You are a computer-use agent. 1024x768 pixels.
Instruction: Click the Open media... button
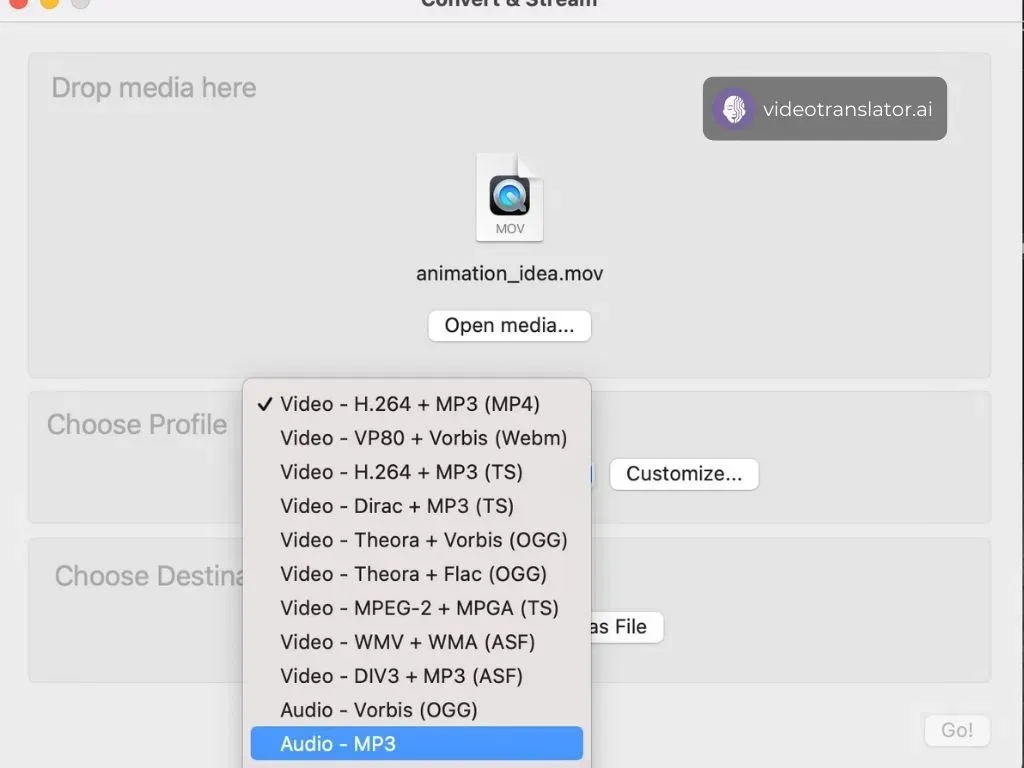pos(509,325)
